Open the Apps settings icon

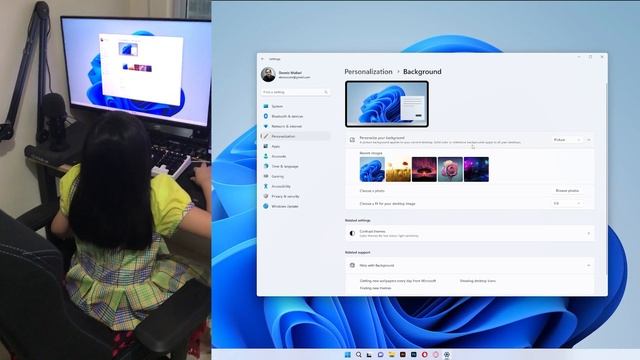266,146
